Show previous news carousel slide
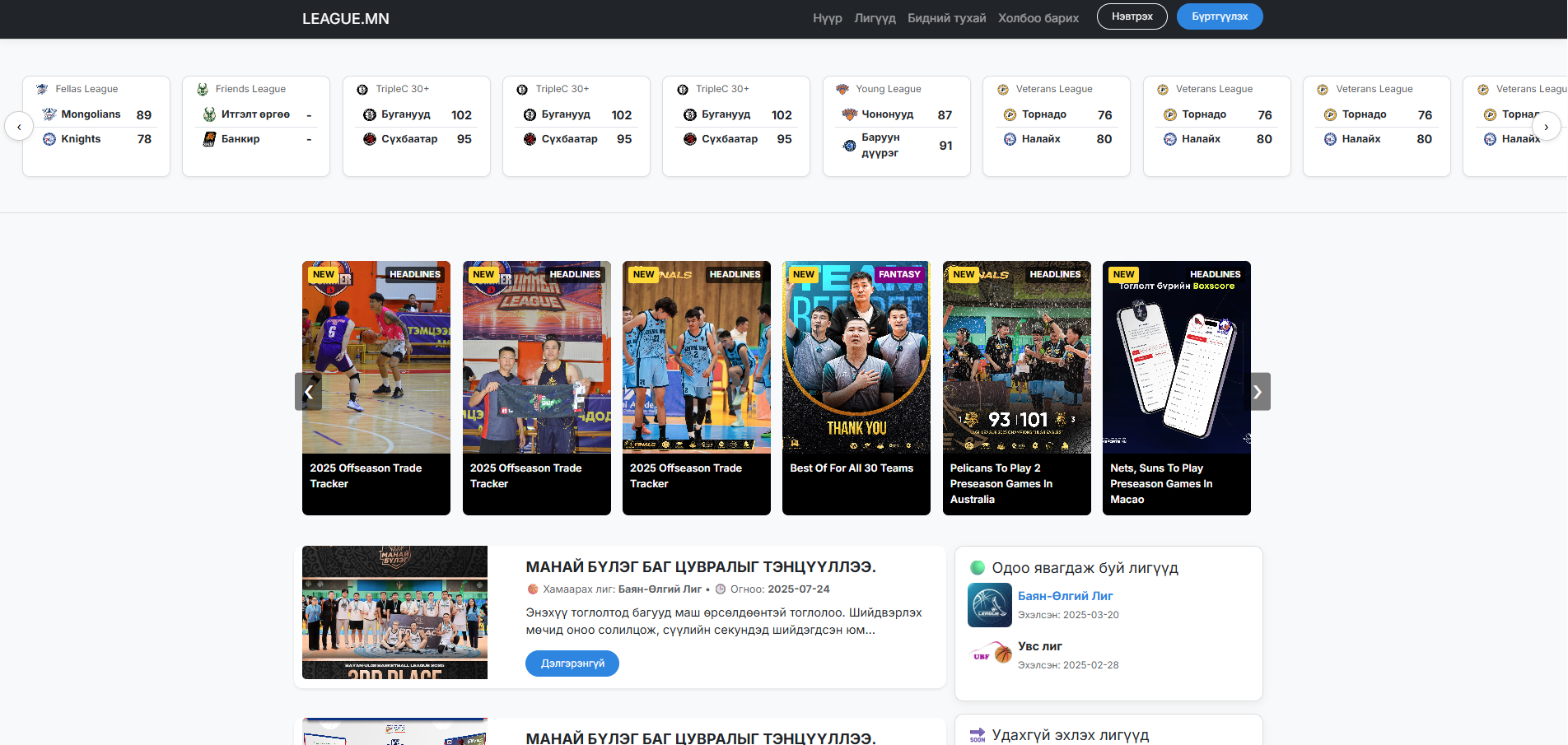 (308, 392)
